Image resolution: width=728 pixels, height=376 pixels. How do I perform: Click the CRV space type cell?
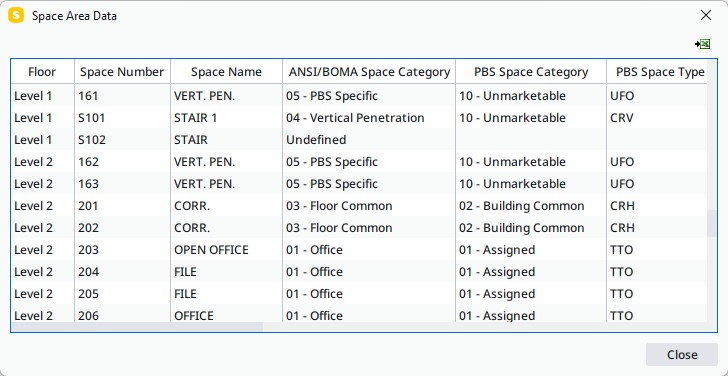[x=657, y=118]
